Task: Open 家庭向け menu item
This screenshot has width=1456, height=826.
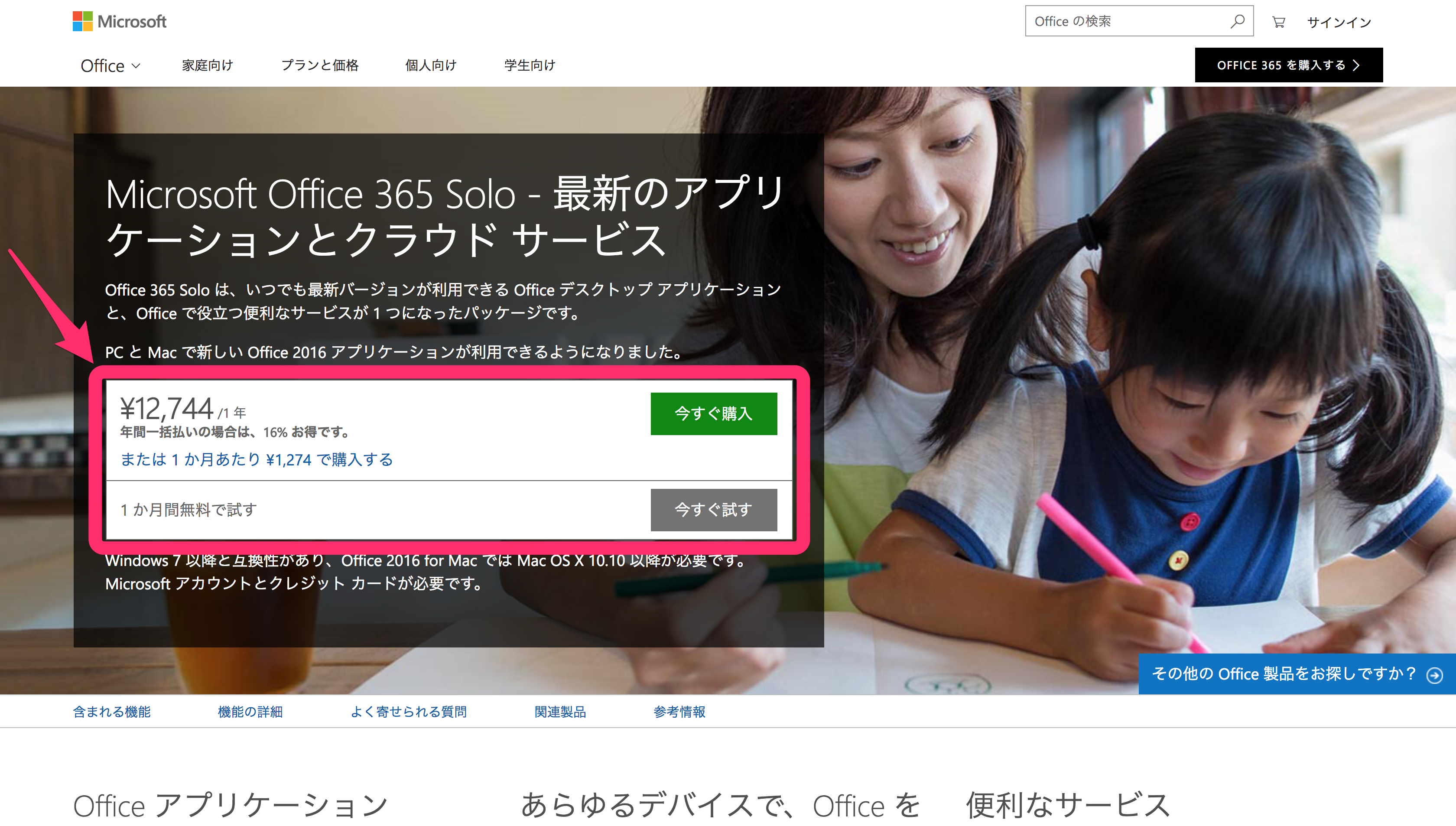Action: (207, 65)
